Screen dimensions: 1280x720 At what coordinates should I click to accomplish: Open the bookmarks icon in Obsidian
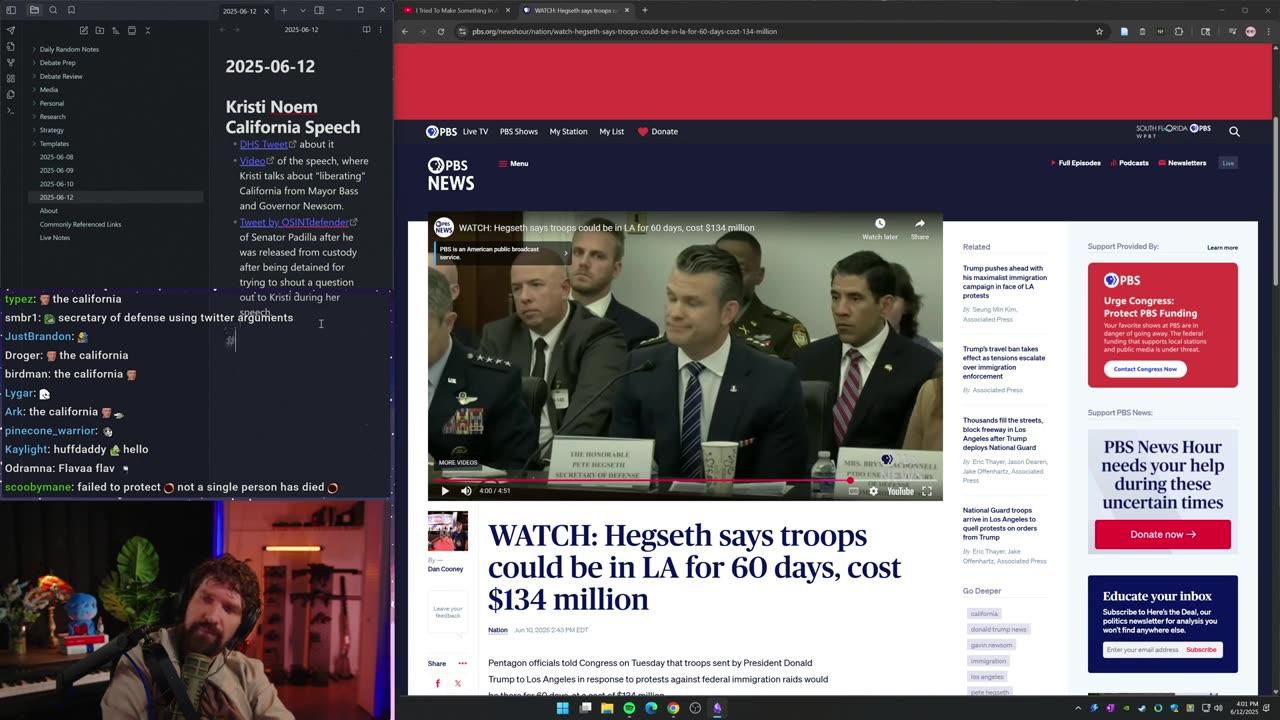click(72, 10)
